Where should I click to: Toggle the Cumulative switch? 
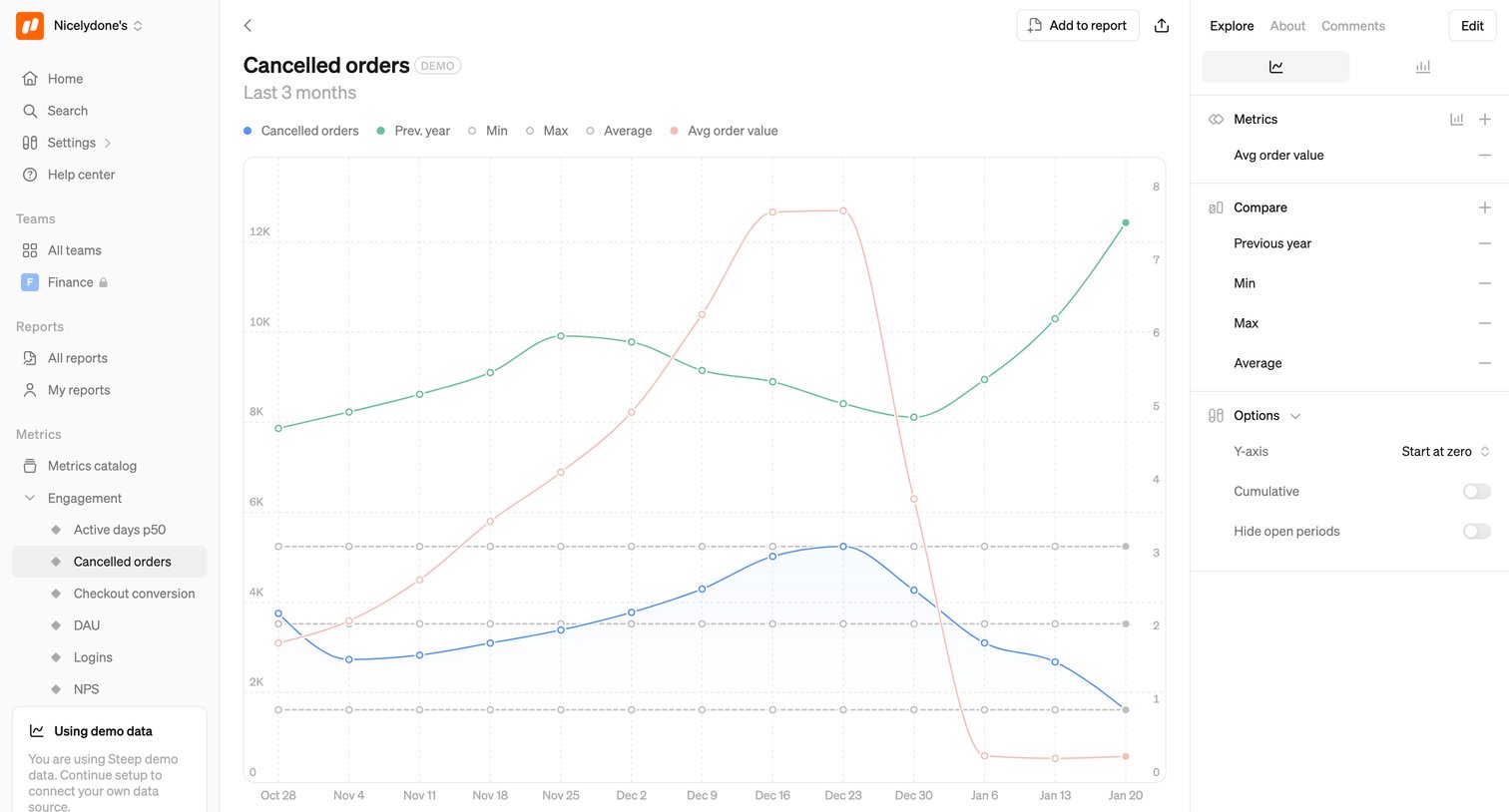click(x=1476, y=492)
